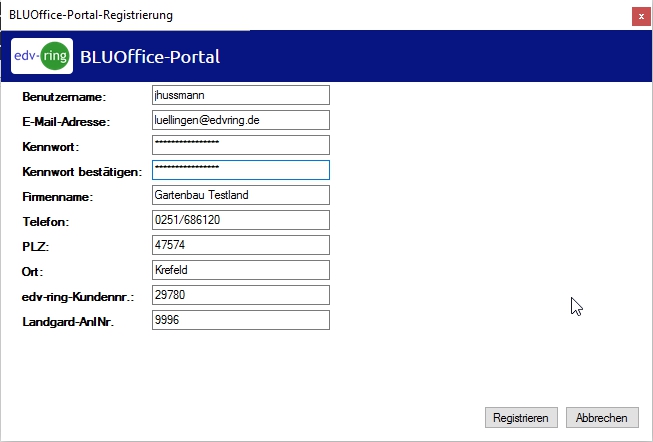653x442 pixels.
Task: Click the window title bar text
Action: (x=90, y=15)
